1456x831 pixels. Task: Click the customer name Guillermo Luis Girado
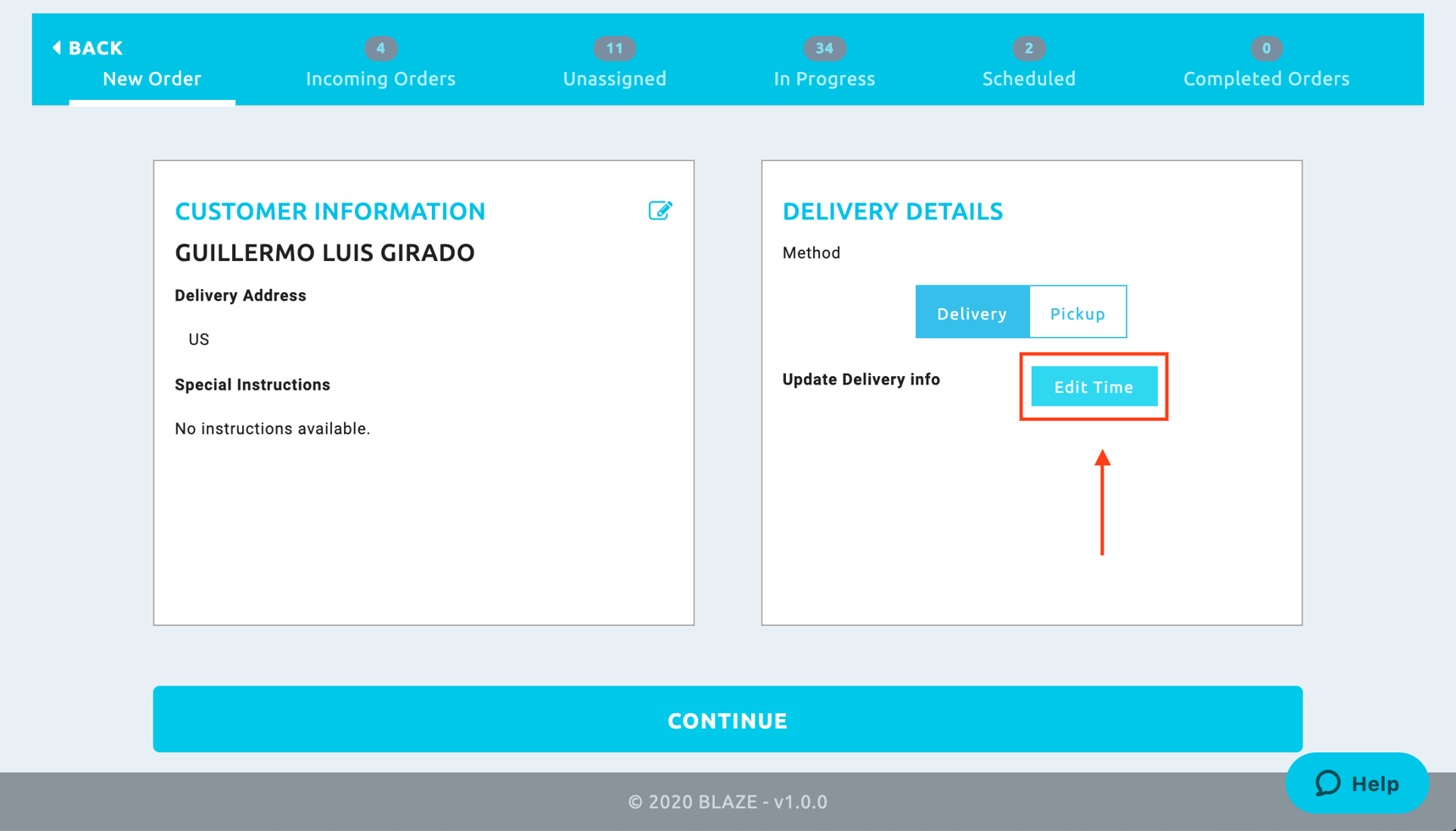[x=324, y=252]
